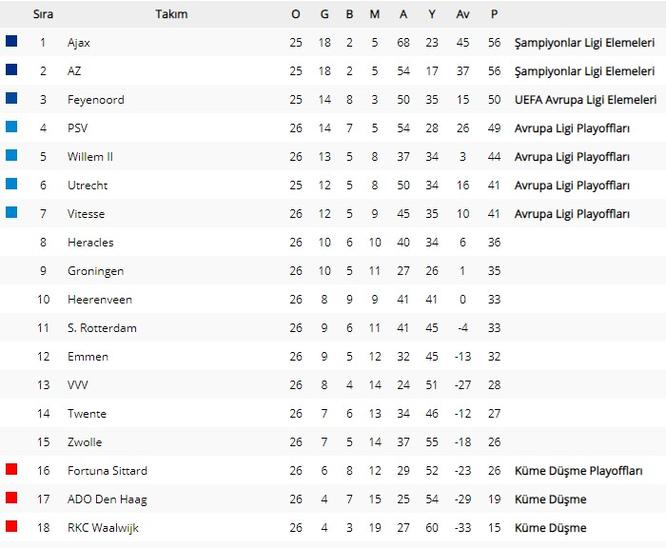
Task: Click Küme Düşme Playoffları label
Action: click(x=578, y=471)
